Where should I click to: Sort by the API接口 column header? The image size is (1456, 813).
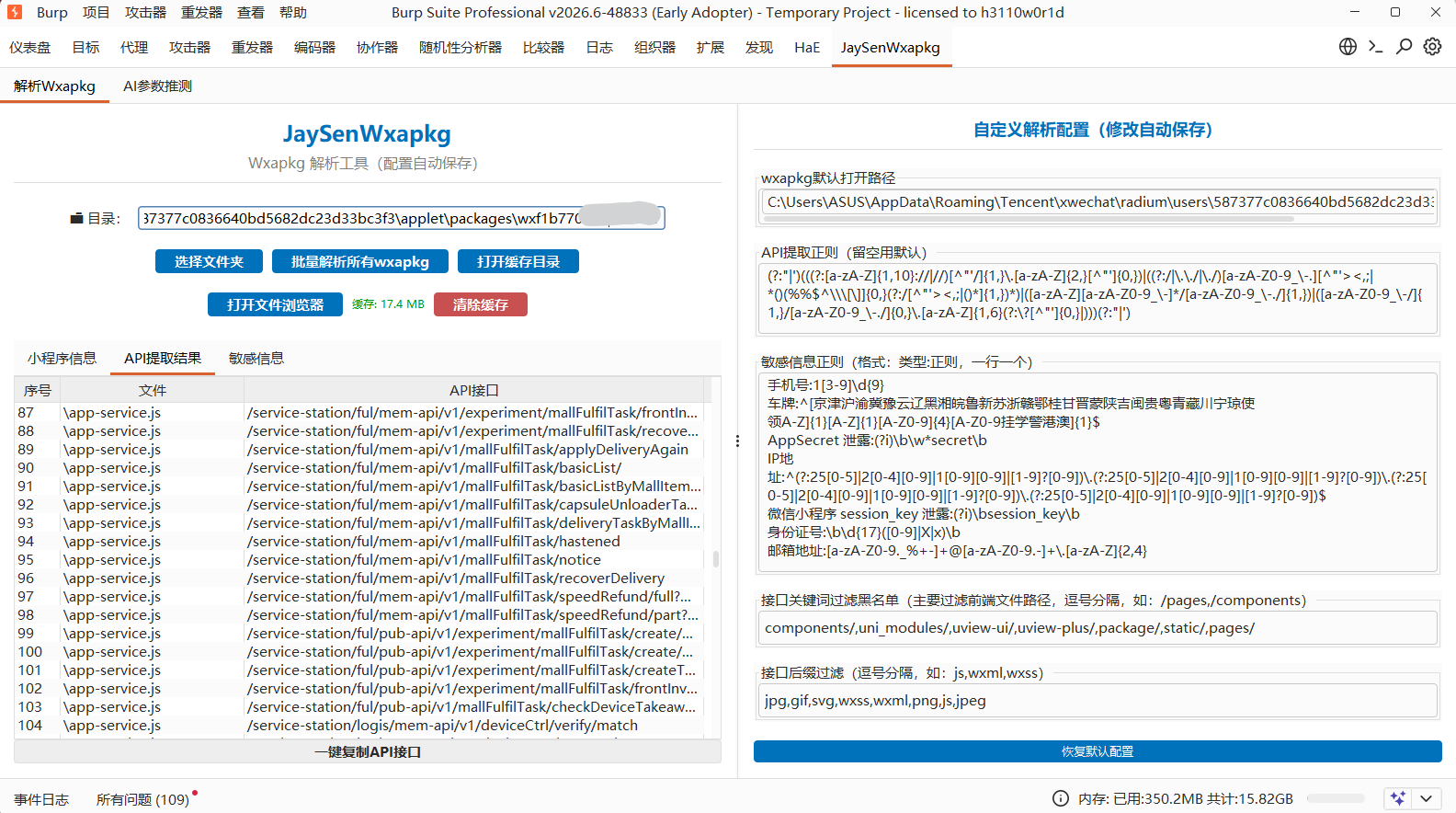pyautogui.click(x=474, y=390)
